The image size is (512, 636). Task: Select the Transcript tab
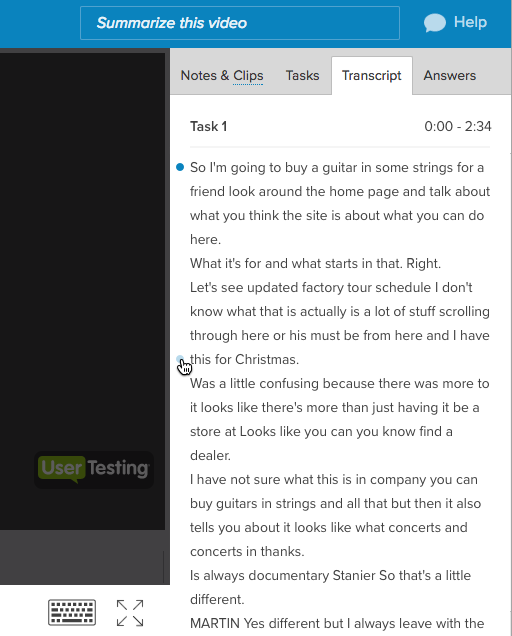point(372,76)
